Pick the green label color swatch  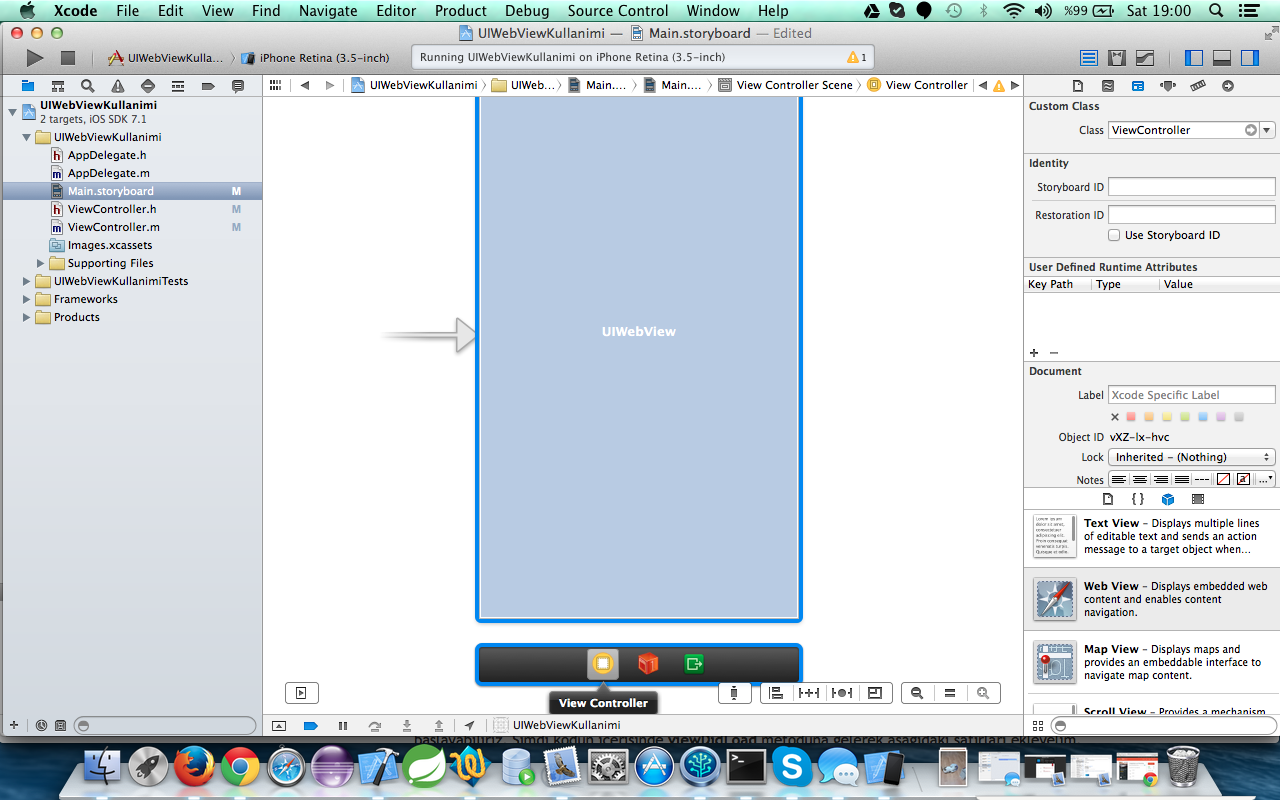pos(1185,417)
